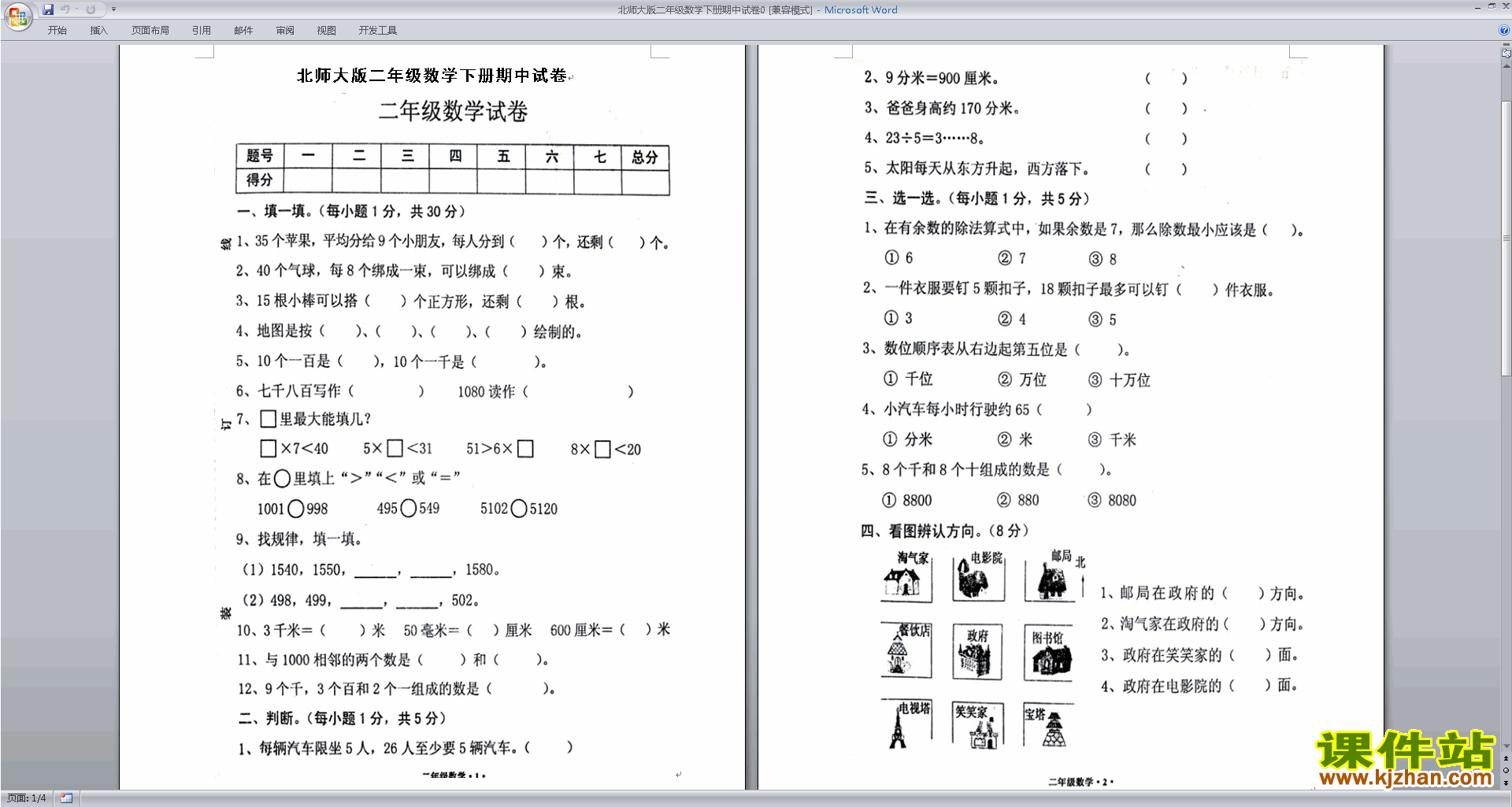Switch to the 视图 tab
This screenshot has width=1512, height=807.
[x=327, y=31]
